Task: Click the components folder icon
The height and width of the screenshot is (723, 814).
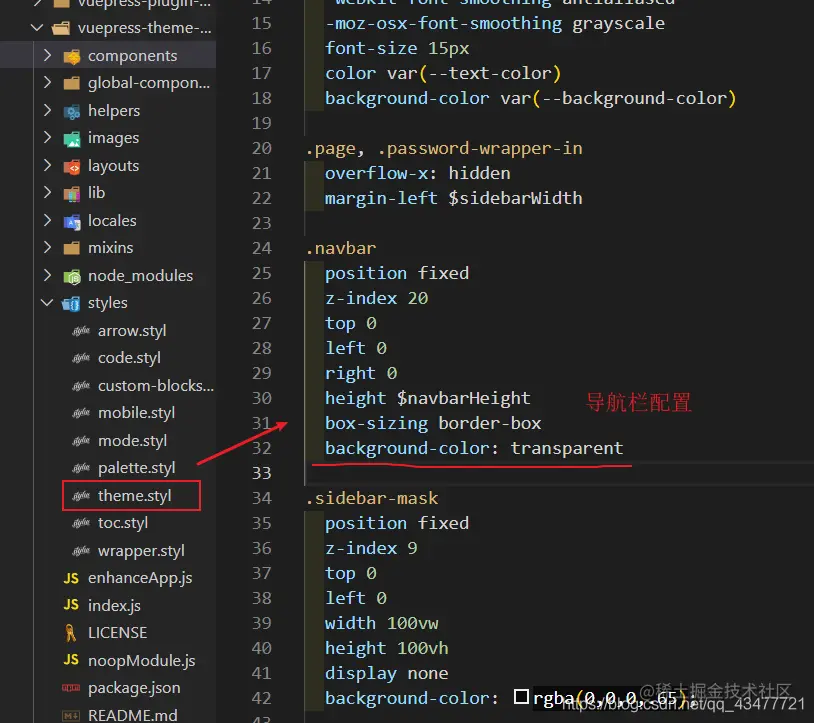Action: point(72,56)
